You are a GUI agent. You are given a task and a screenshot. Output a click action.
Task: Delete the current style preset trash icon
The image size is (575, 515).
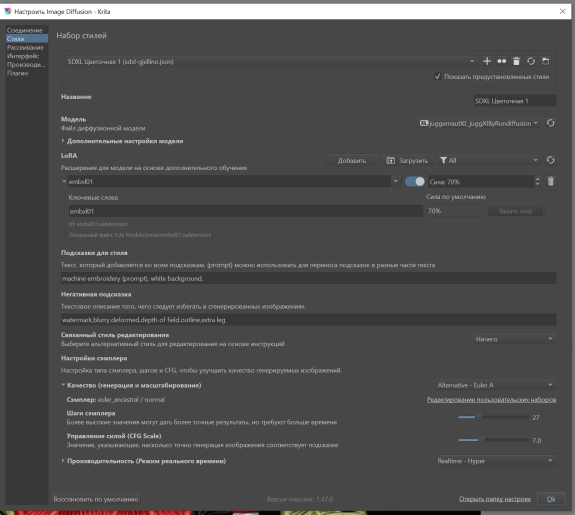[x=516, y=61]
